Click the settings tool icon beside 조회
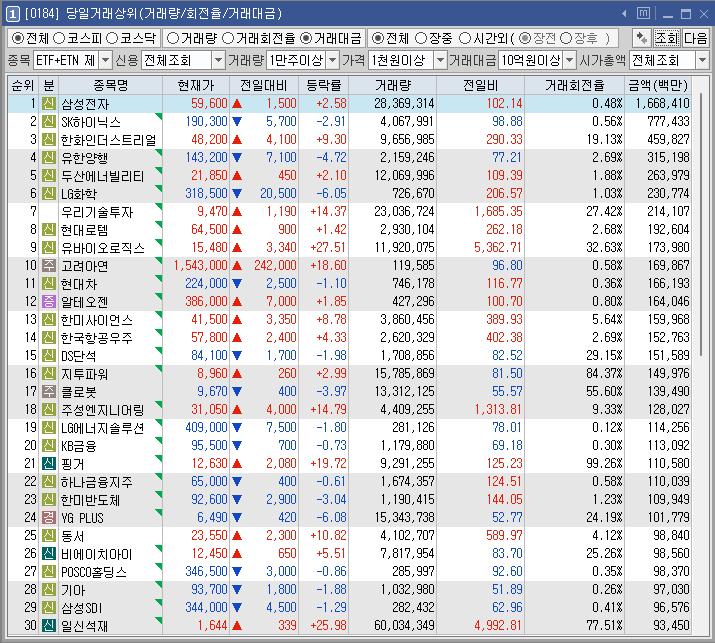The image size is (715, 643). click(642, 38)
